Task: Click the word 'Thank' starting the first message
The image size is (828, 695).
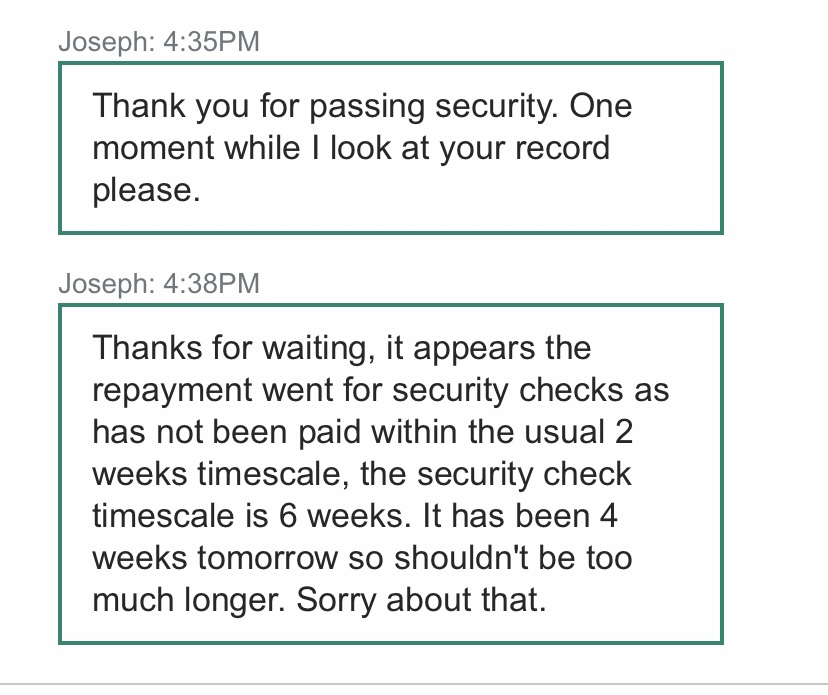Action: pyautogui.click(x=139, y=106)
